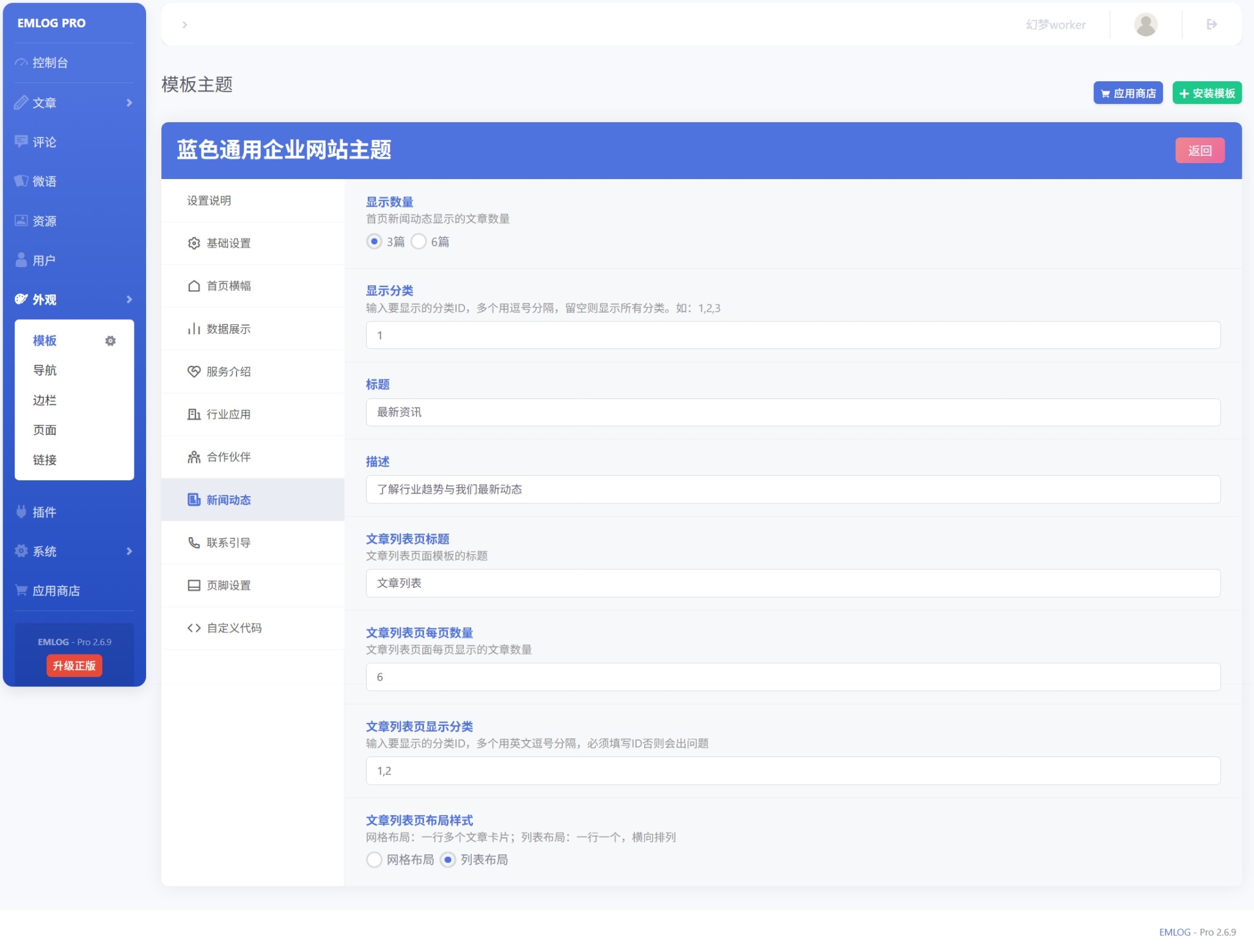
Task: Click the 数据展示 bar chart icon
Action: point(194,329)
